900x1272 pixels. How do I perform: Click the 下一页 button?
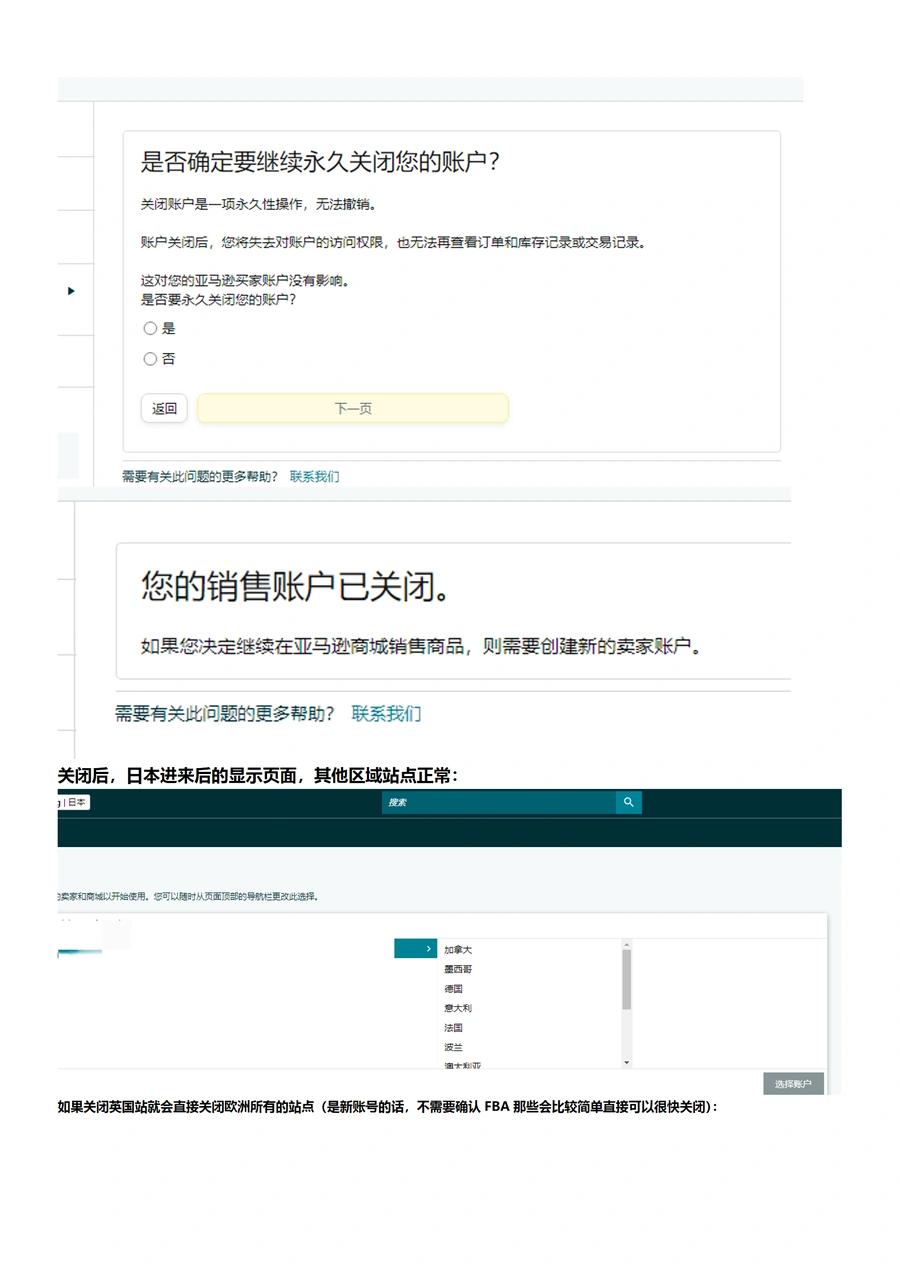(x=353, y=408)
